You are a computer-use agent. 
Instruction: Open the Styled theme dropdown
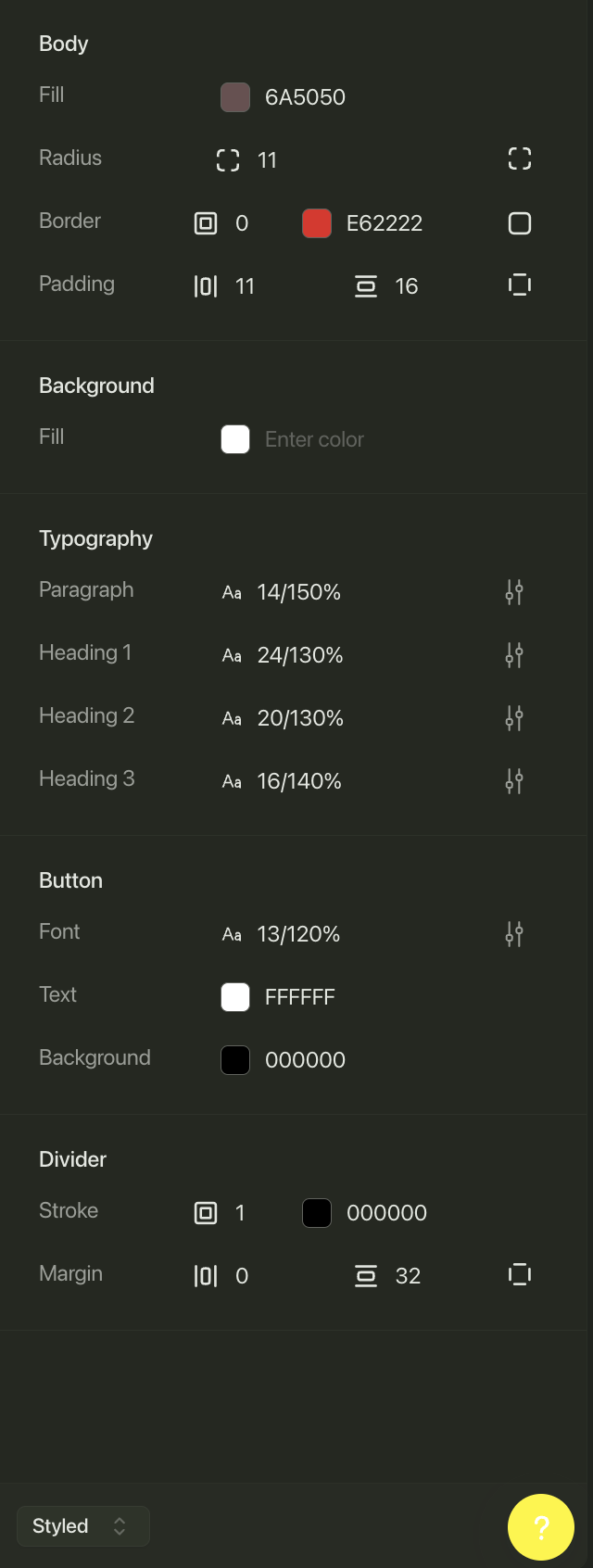pos(82,1525)
